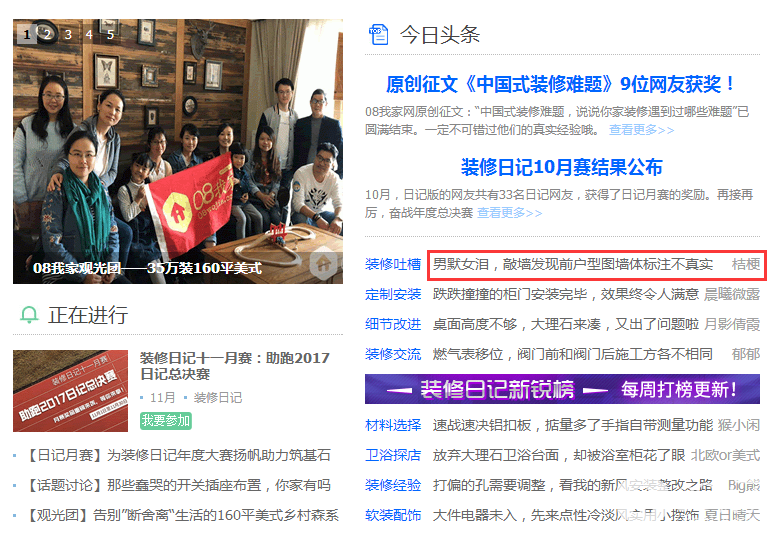Click the bell icon beside 正在进行
The height and width of the screenshot is (533, 772).
(x=29, y=314)
